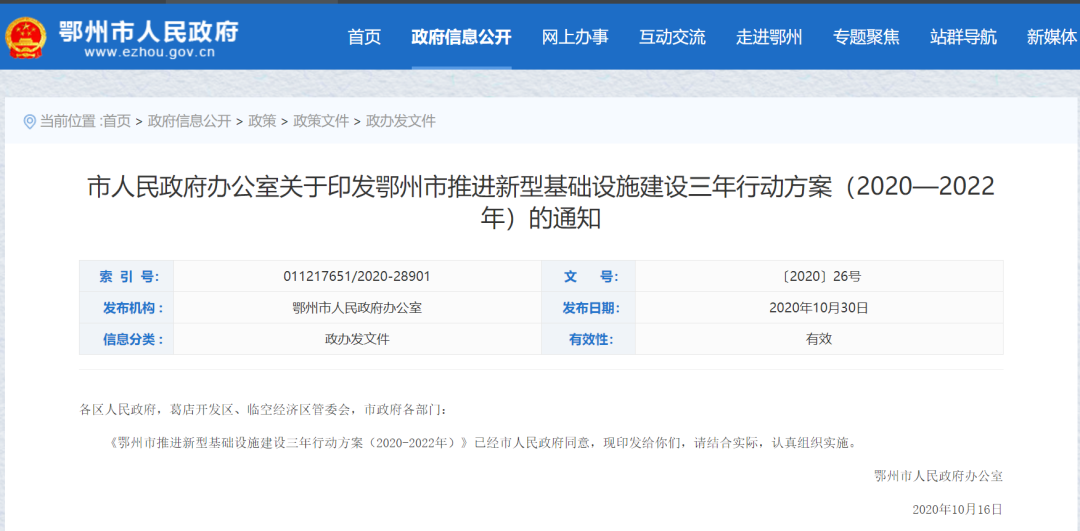1080x531 pixels.
Task: Go to 政办发文件 in the breadcrumb
Action: 401,121
